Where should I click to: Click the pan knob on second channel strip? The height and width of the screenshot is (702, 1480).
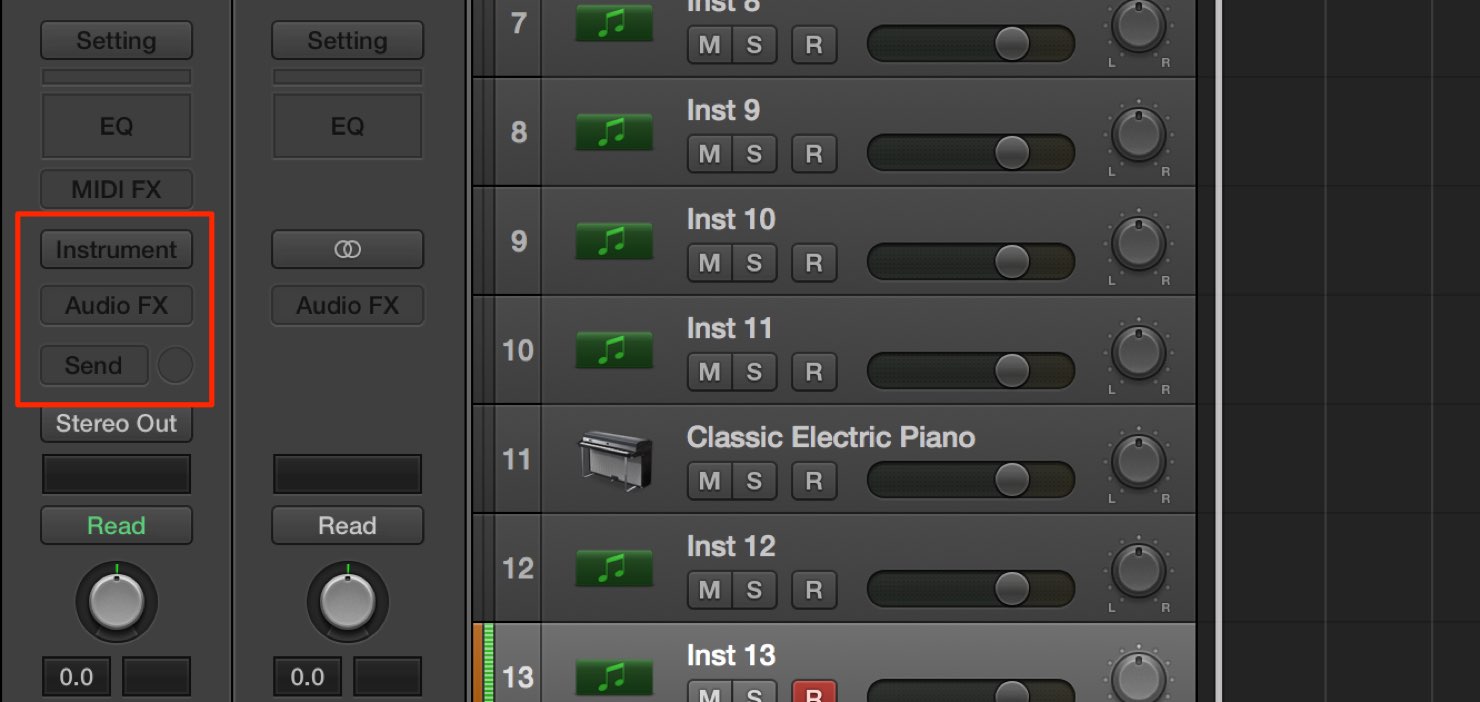click(x=347, y=602)
